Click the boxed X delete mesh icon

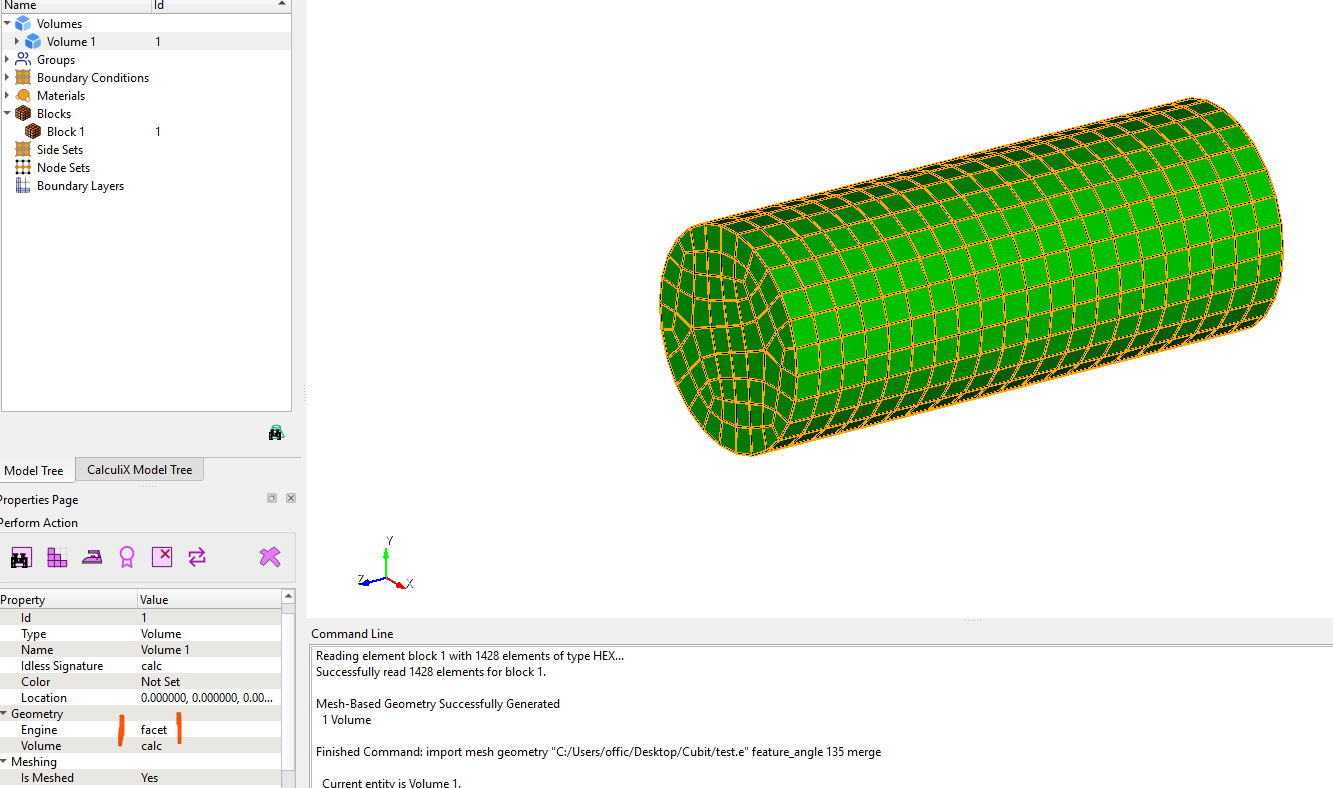point(162,556)
